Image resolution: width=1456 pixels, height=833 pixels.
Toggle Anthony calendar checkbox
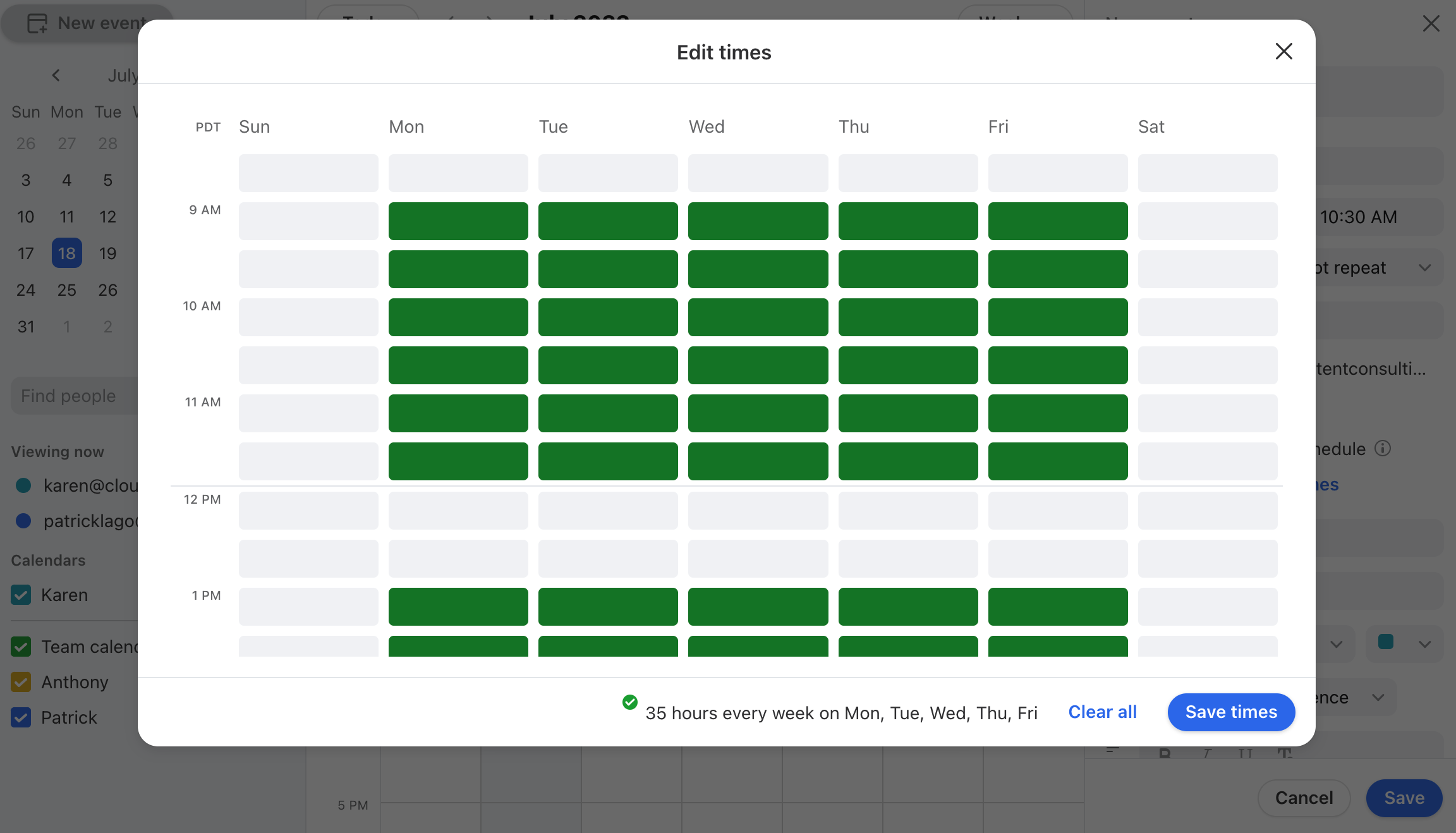21,682
